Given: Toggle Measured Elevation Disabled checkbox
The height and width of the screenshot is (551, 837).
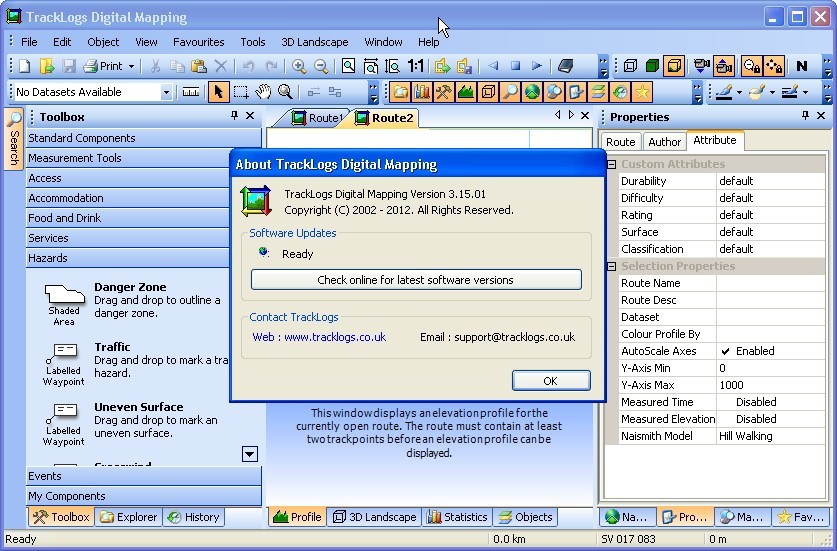Looking at the screenshot, I should pyautogui.click(x=725, y=419).
